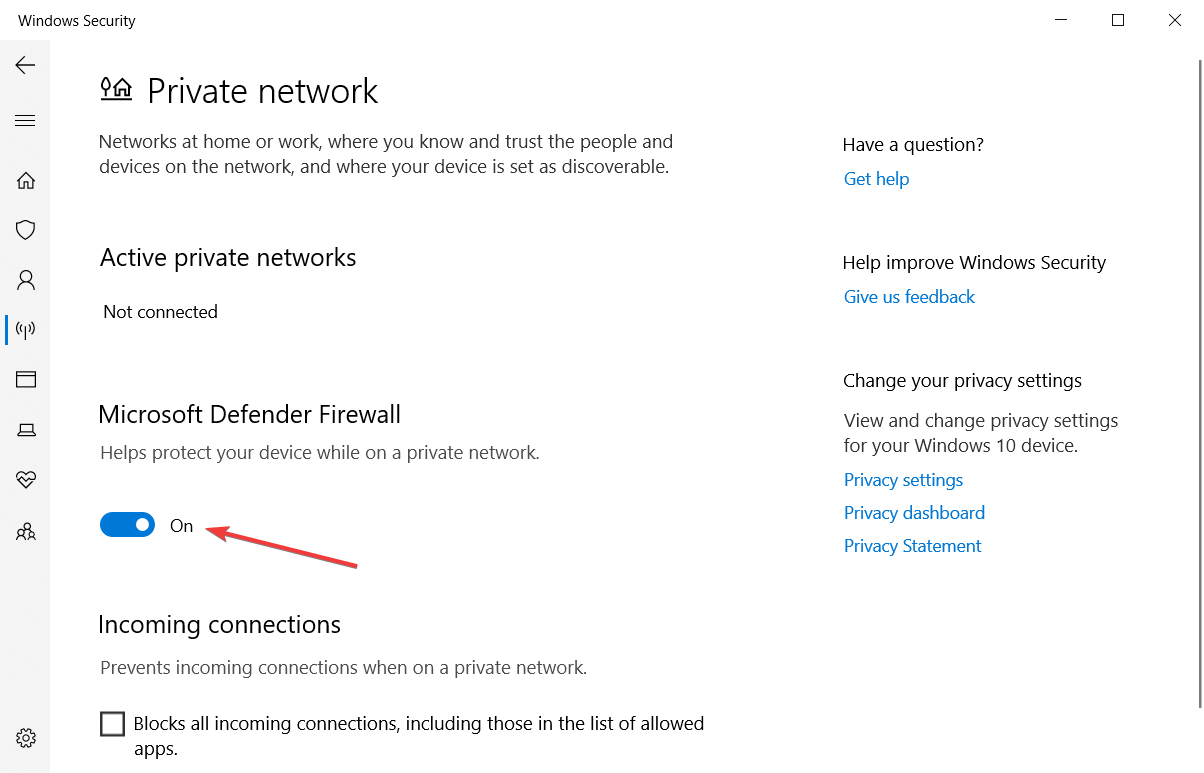Turn off Microsoft Defender Firewall toggle
Viewport: 1204px width, 773px height.
[x=127, y=525]
